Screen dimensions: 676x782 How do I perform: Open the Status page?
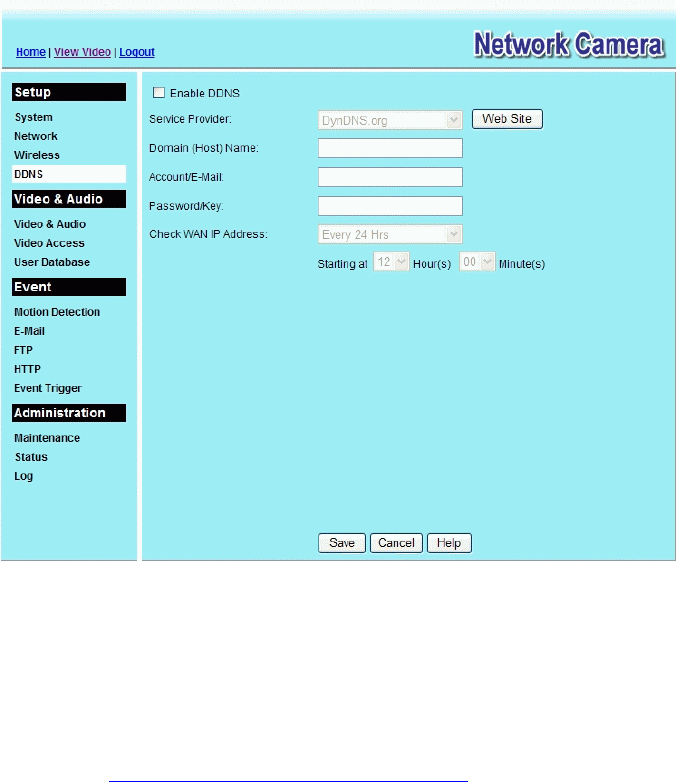pos(31,457)
